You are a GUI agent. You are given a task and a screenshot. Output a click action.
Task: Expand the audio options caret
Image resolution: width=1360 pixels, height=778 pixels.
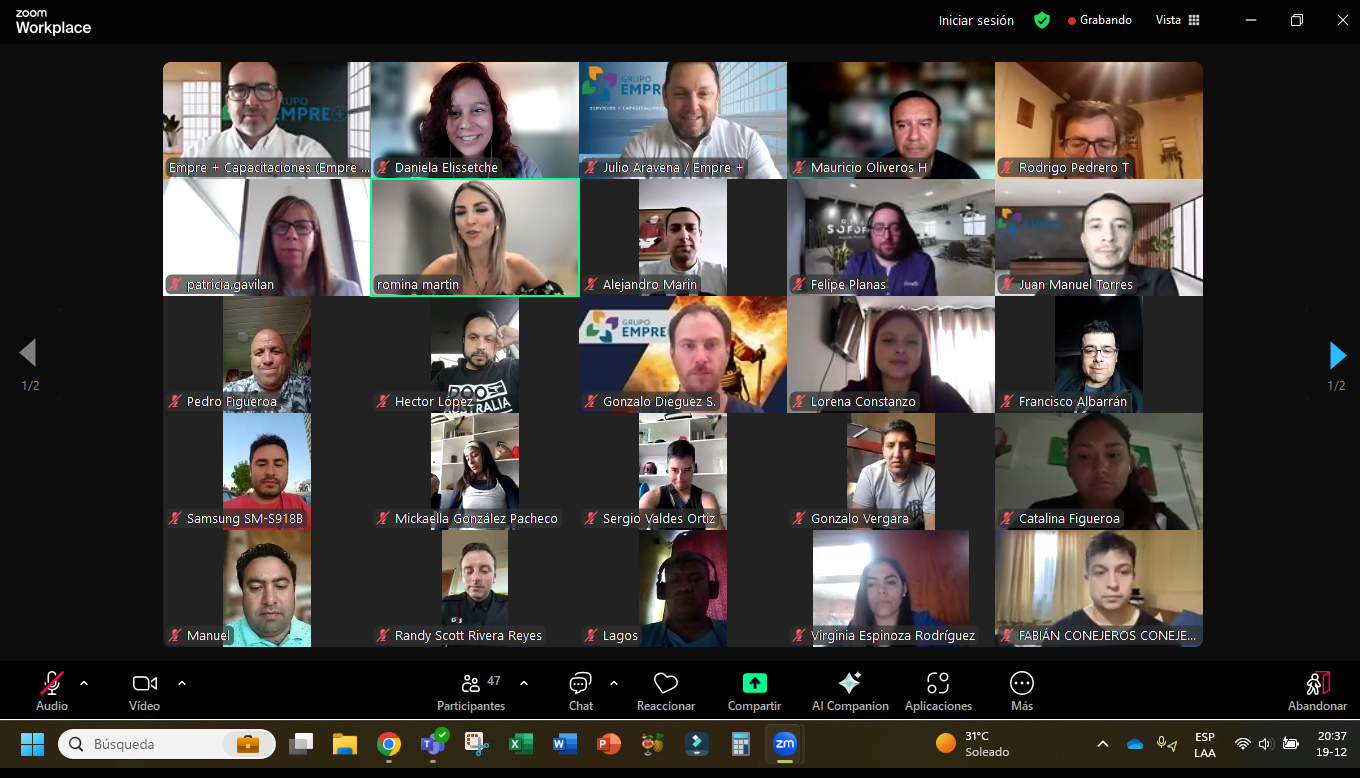pos(84,683)
